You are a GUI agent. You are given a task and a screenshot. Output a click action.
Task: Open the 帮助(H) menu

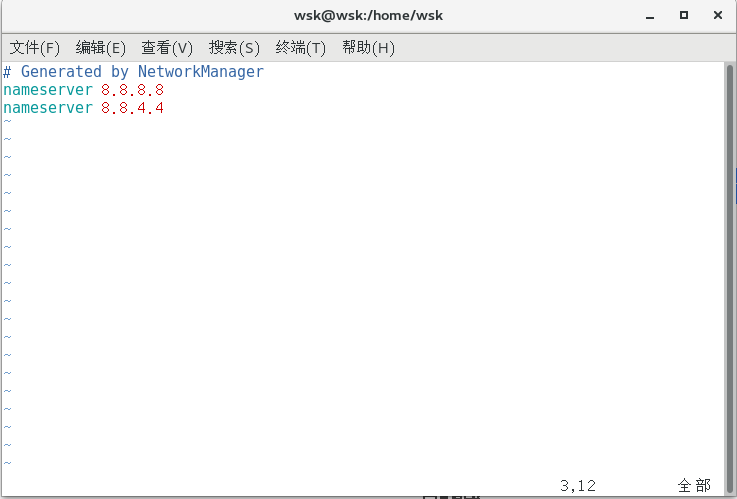(x=368, y=47)
